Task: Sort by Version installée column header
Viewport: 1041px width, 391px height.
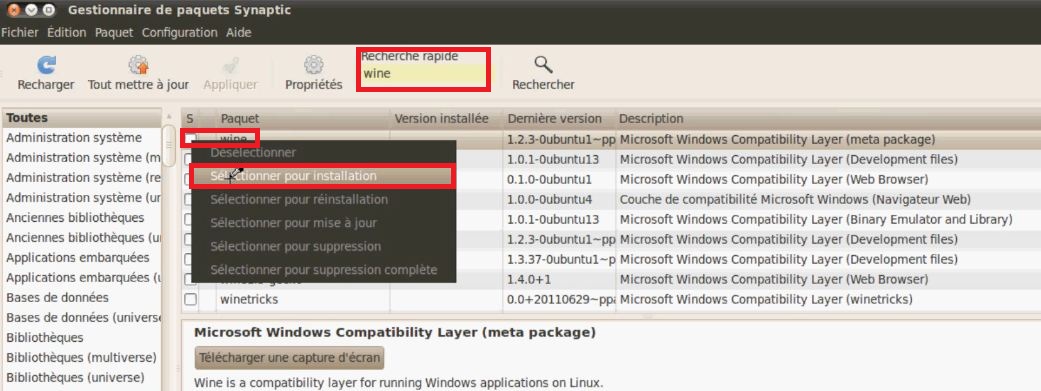Action: click(446, 118)
